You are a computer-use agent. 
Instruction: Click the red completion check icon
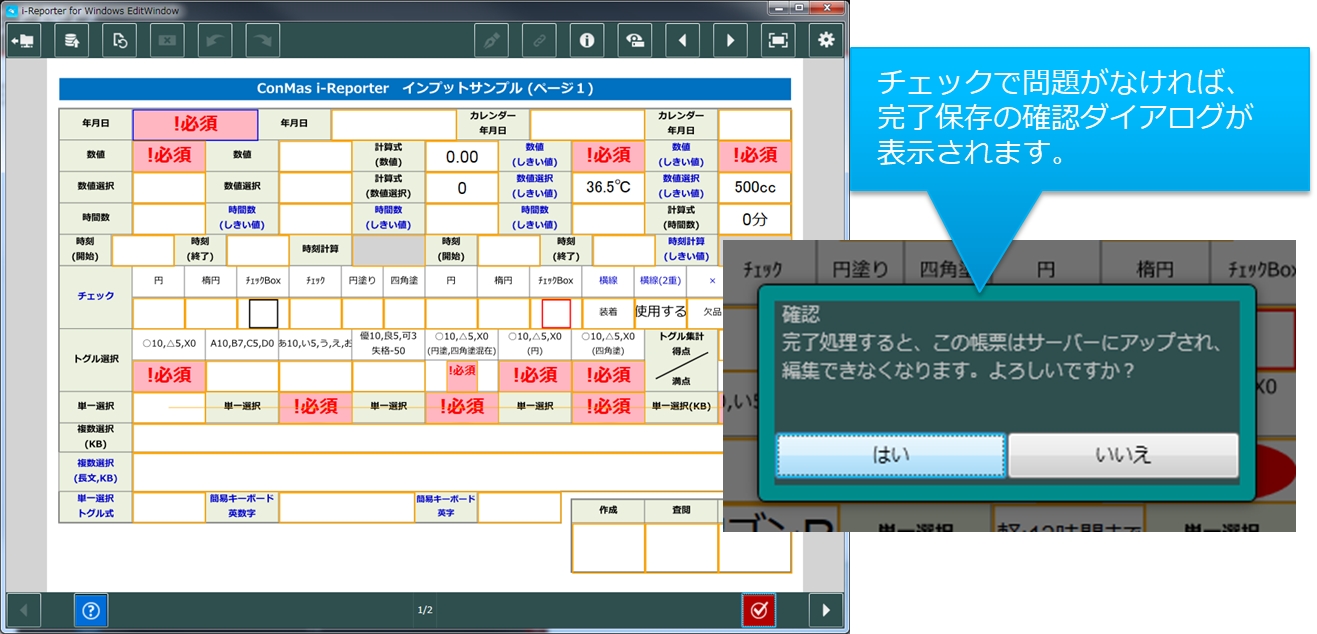click(x=759, y=609)
